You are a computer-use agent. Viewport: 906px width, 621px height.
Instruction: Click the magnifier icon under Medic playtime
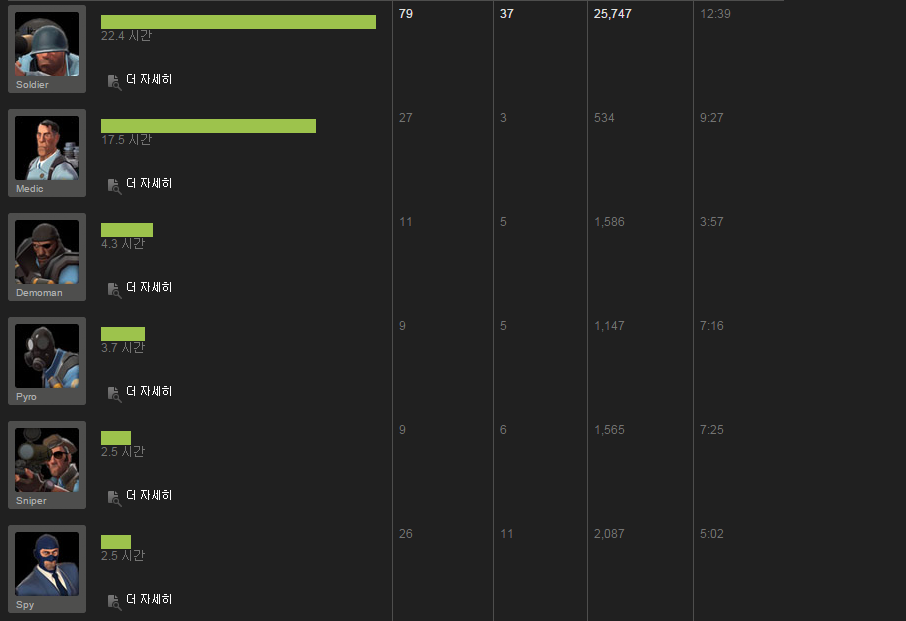pyautogui.click(x=114, y=184)
